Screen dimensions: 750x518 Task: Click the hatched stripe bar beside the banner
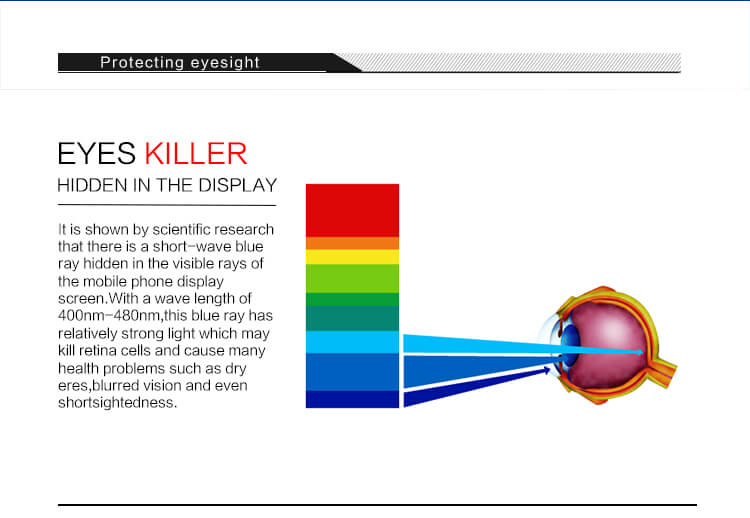point(520,63)
